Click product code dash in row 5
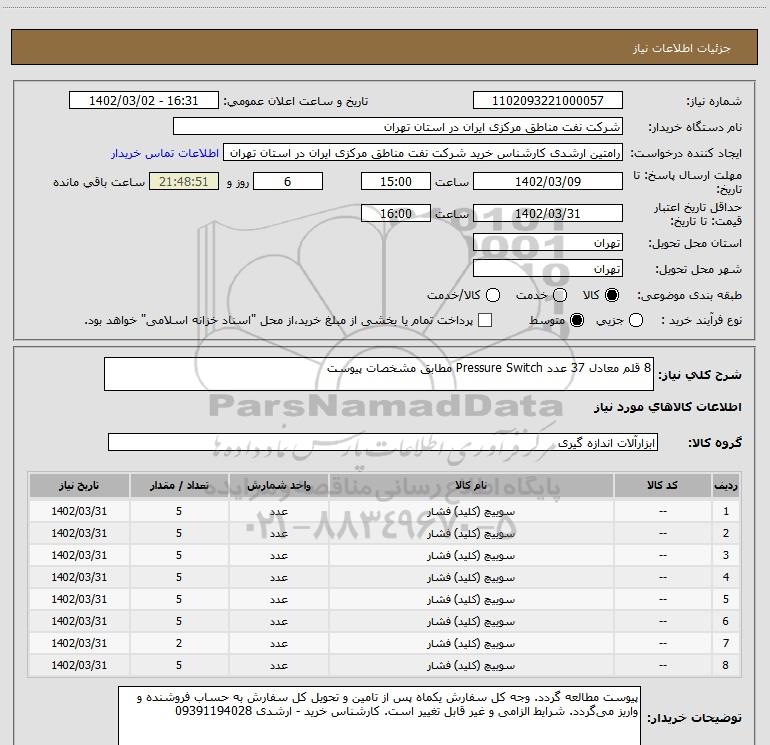Image resolution: width=770 pixels, height=745 pixels. point(662,599)
